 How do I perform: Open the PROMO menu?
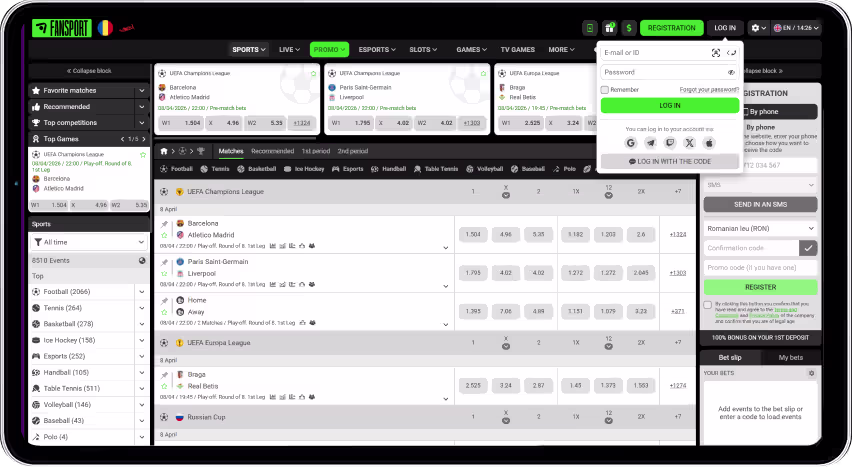329,49
